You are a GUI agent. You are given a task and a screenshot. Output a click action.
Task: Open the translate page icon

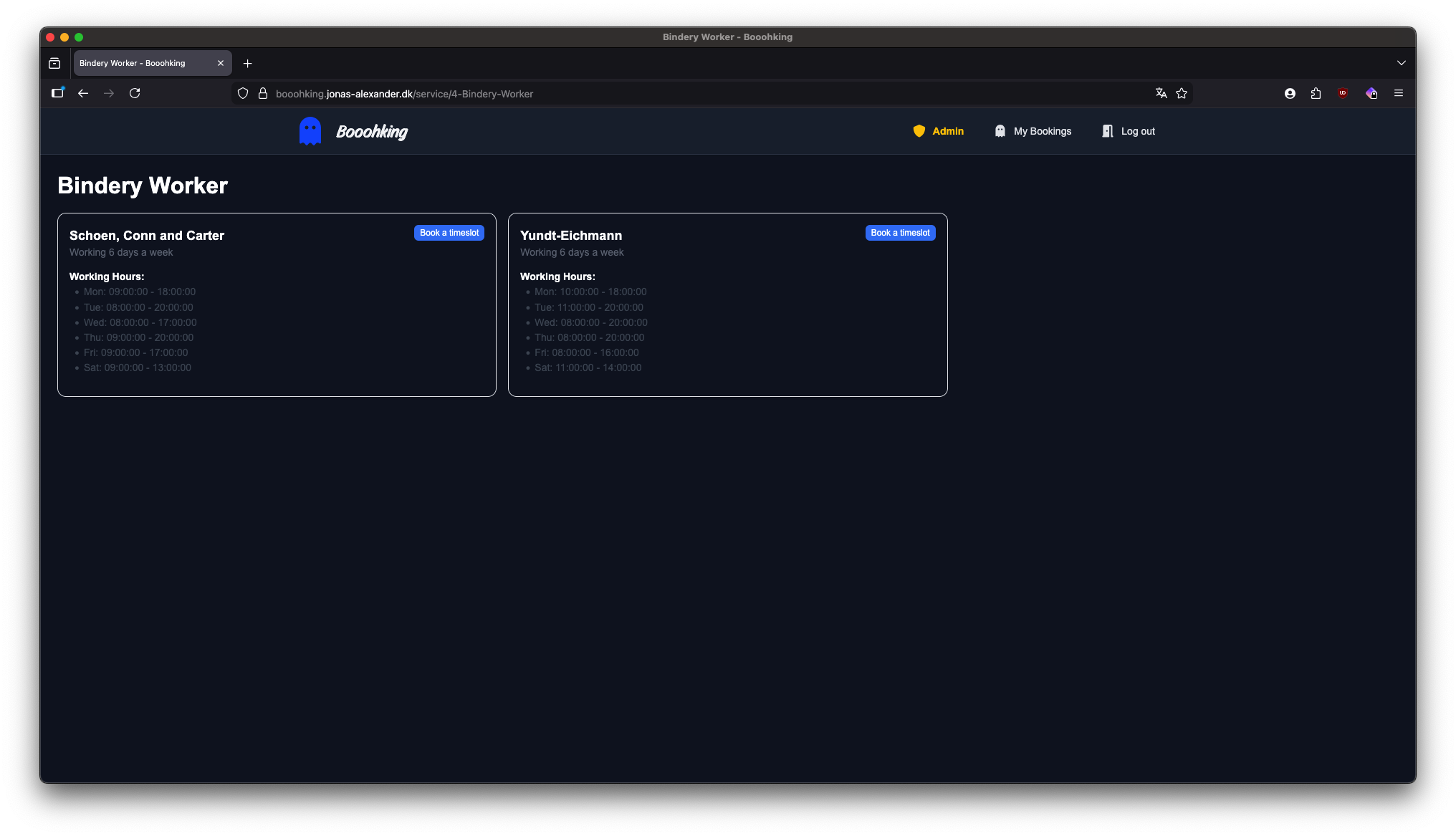click(x=1162, y=93)
